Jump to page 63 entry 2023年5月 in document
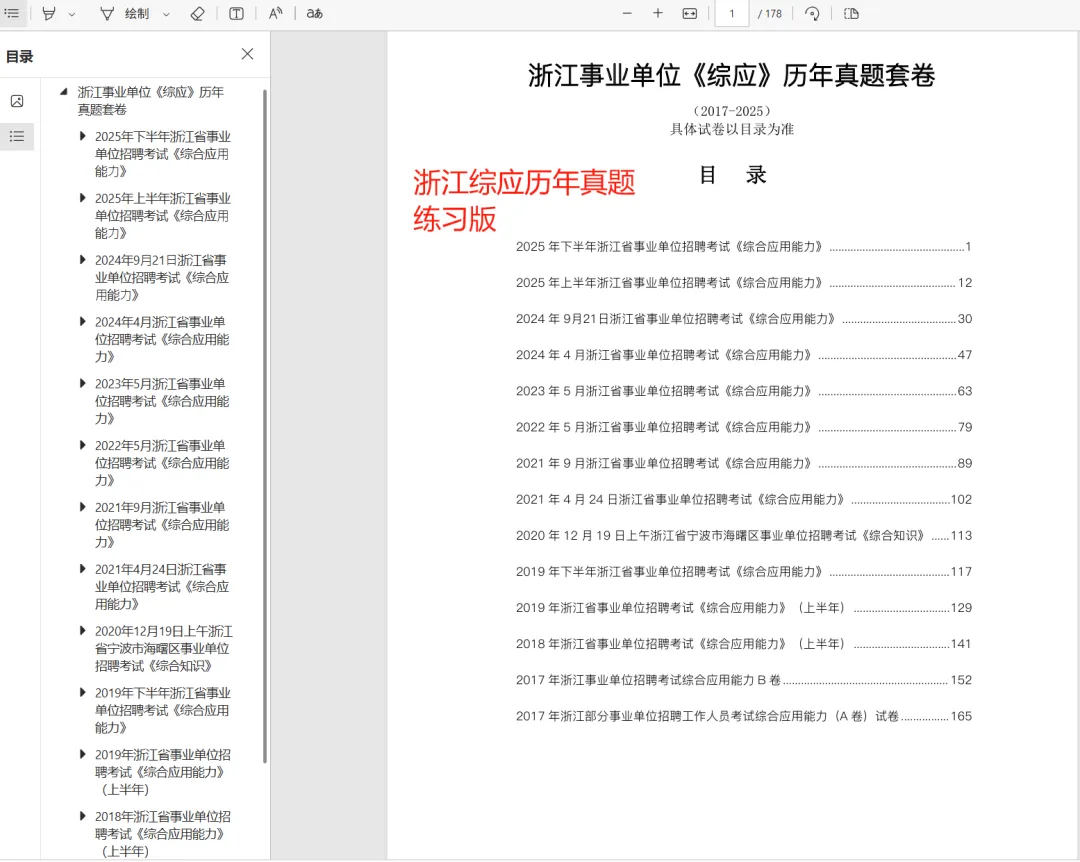The height and width of the screenshot is (862, 1080). pyautogui.click(x=743, y=391)
